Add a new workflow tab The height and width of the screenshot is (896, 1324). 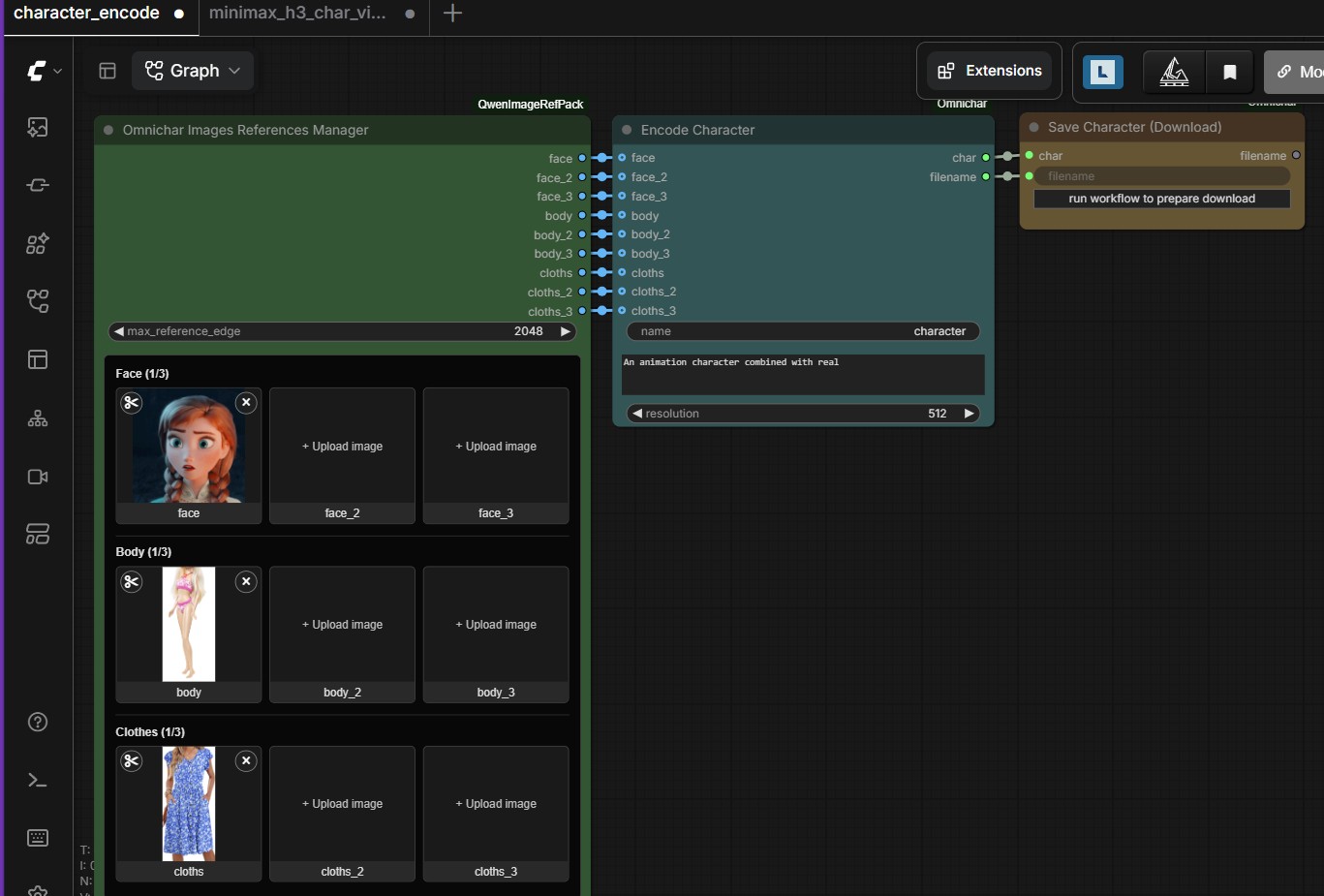pos(452,14)
